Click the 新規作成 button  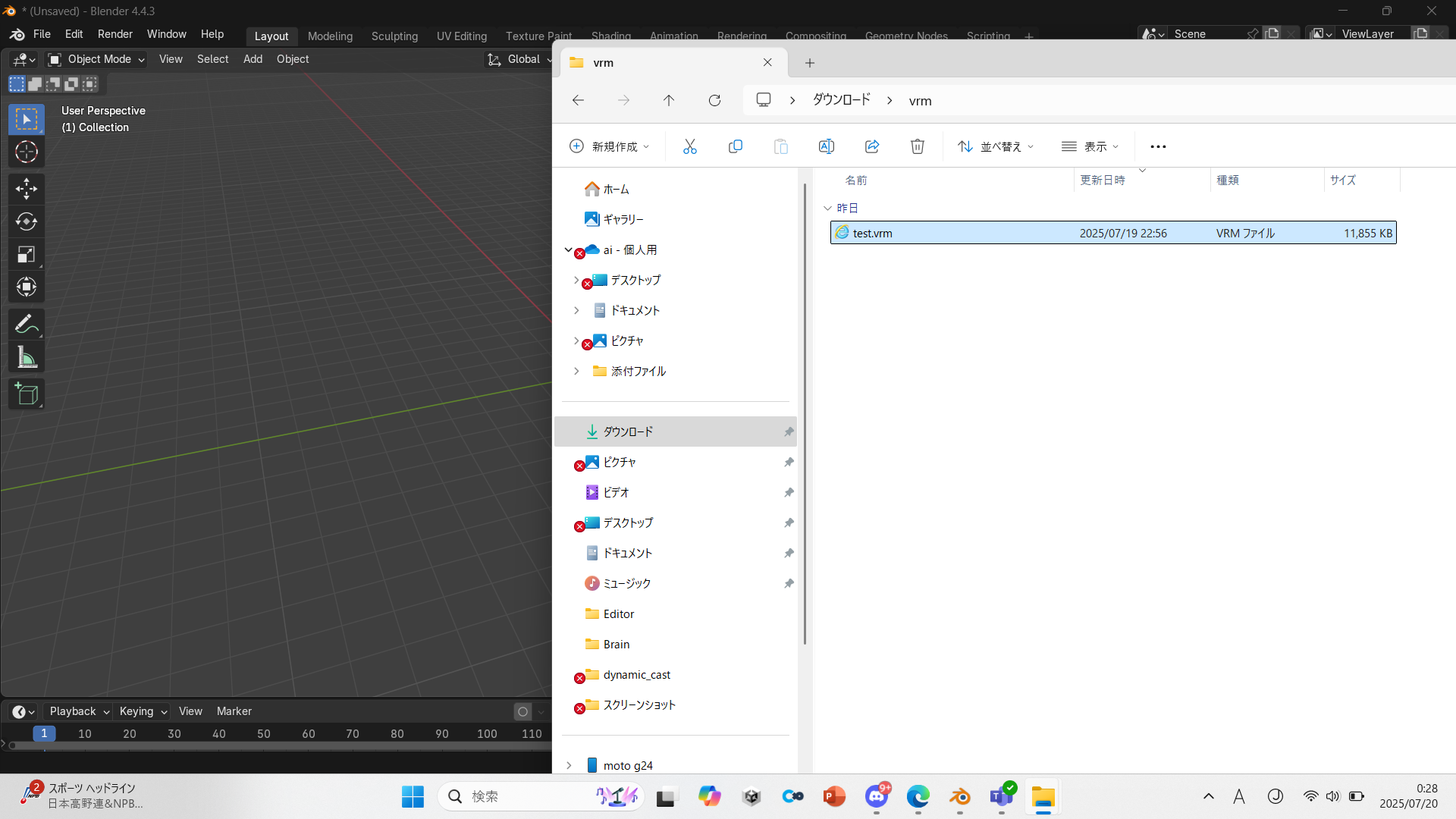pos(610,146)
